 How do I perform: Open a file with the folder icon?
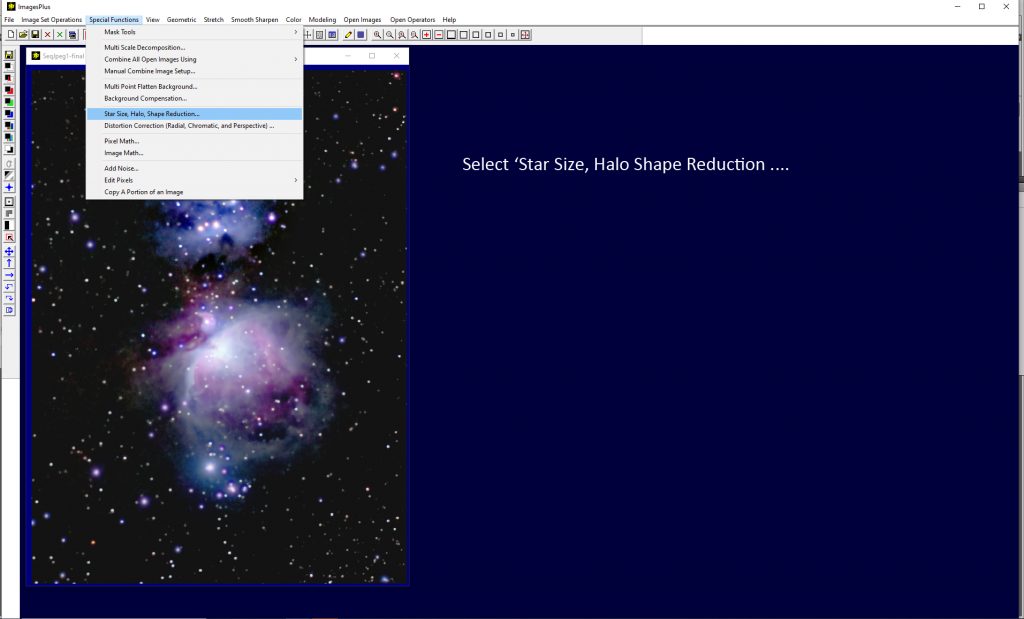(23, 35)
